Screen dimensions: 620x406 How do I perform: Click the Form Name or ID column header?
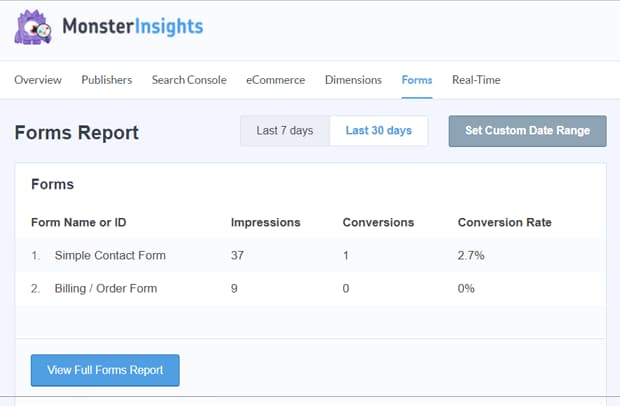click(x=79, y=223)
